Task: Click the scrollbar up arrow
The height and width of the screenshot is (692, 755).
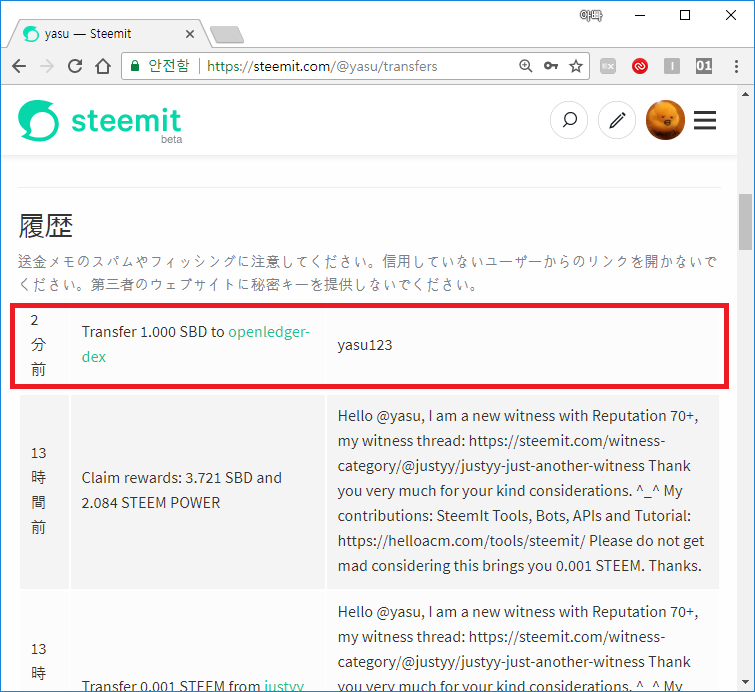Action: coord(745,94)
